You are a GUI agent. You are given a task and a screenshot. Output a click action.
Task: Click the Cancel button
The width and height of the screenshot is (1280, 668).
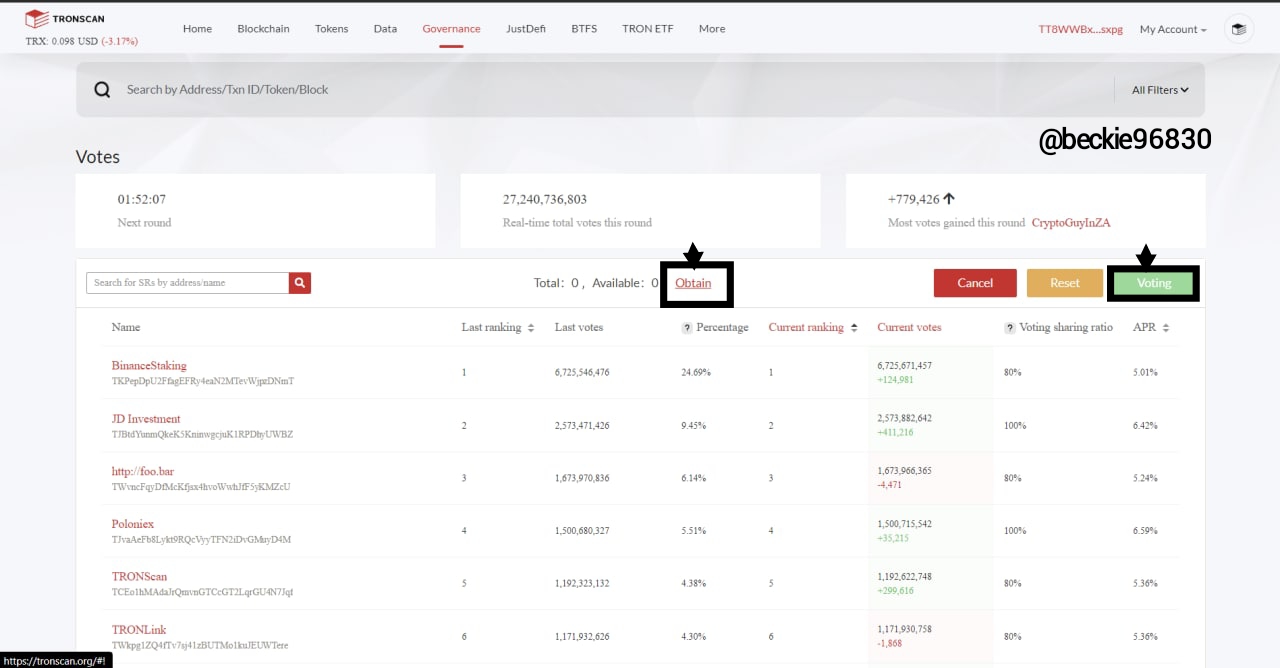coord(975,283)
